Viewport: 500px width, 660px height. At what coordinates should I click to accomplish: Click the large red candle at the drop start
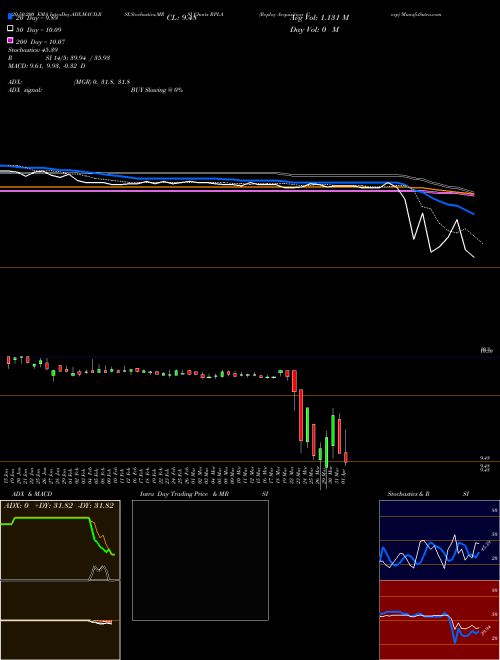301,415
